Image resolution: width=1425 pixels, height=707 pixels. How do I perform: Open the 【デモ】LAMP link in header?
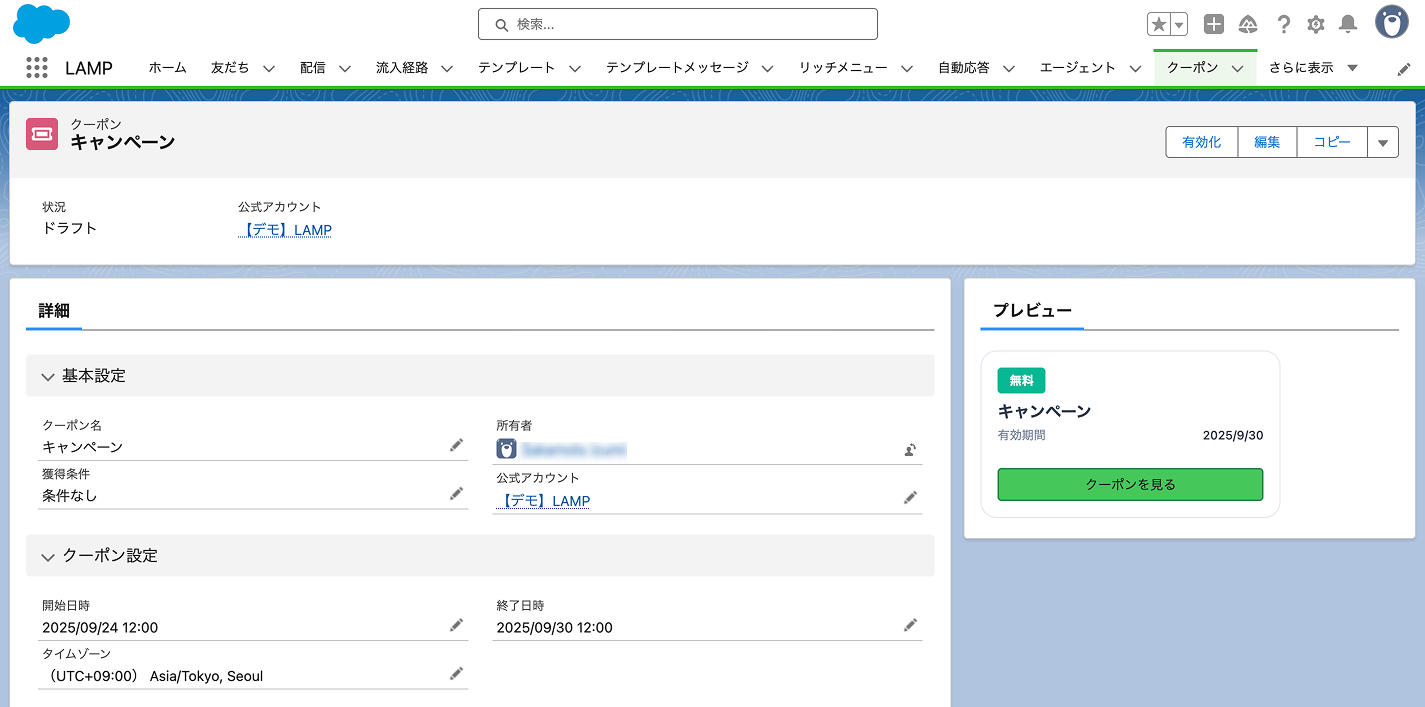click(x=285, y=230)
